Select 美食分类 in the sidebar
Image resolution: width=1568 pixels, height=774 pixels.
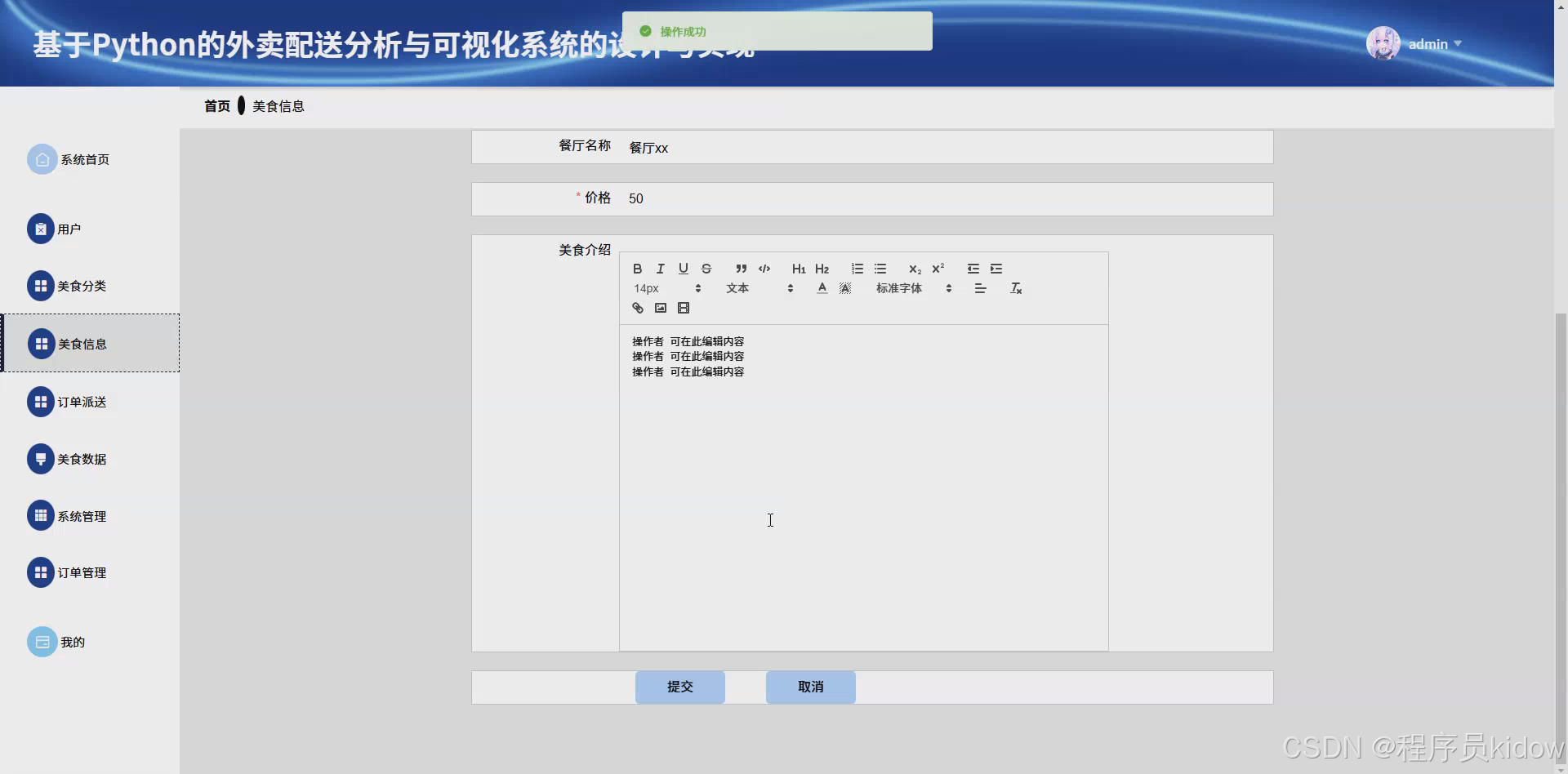(82, 286)
